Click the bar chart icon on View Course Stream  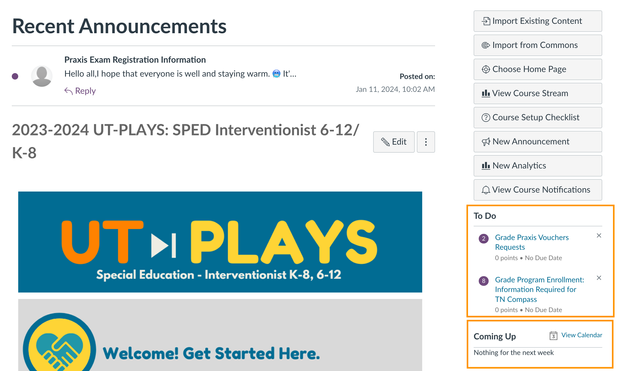pos(485,94)
